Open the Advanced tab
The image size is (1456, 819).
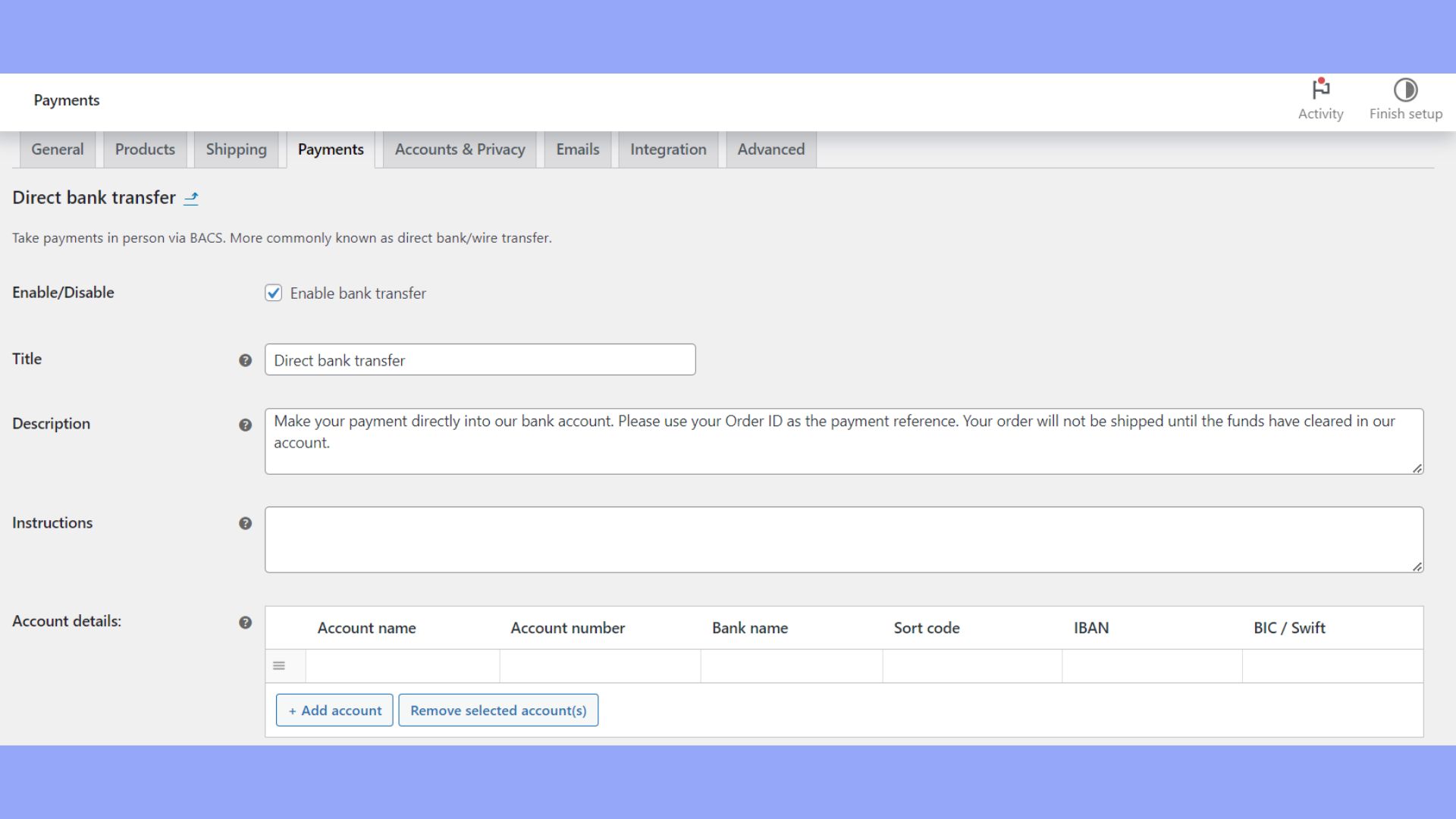click(x=770, y=149)
